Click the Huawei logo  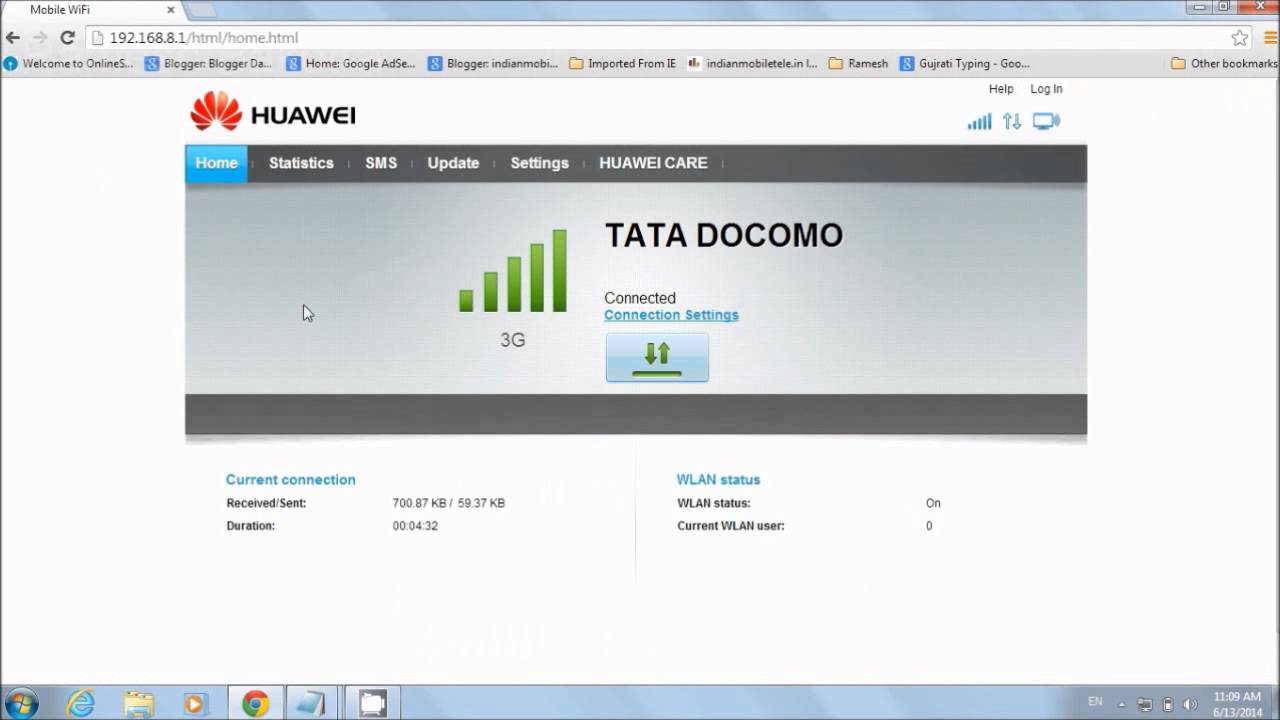[x=273, y=113]
